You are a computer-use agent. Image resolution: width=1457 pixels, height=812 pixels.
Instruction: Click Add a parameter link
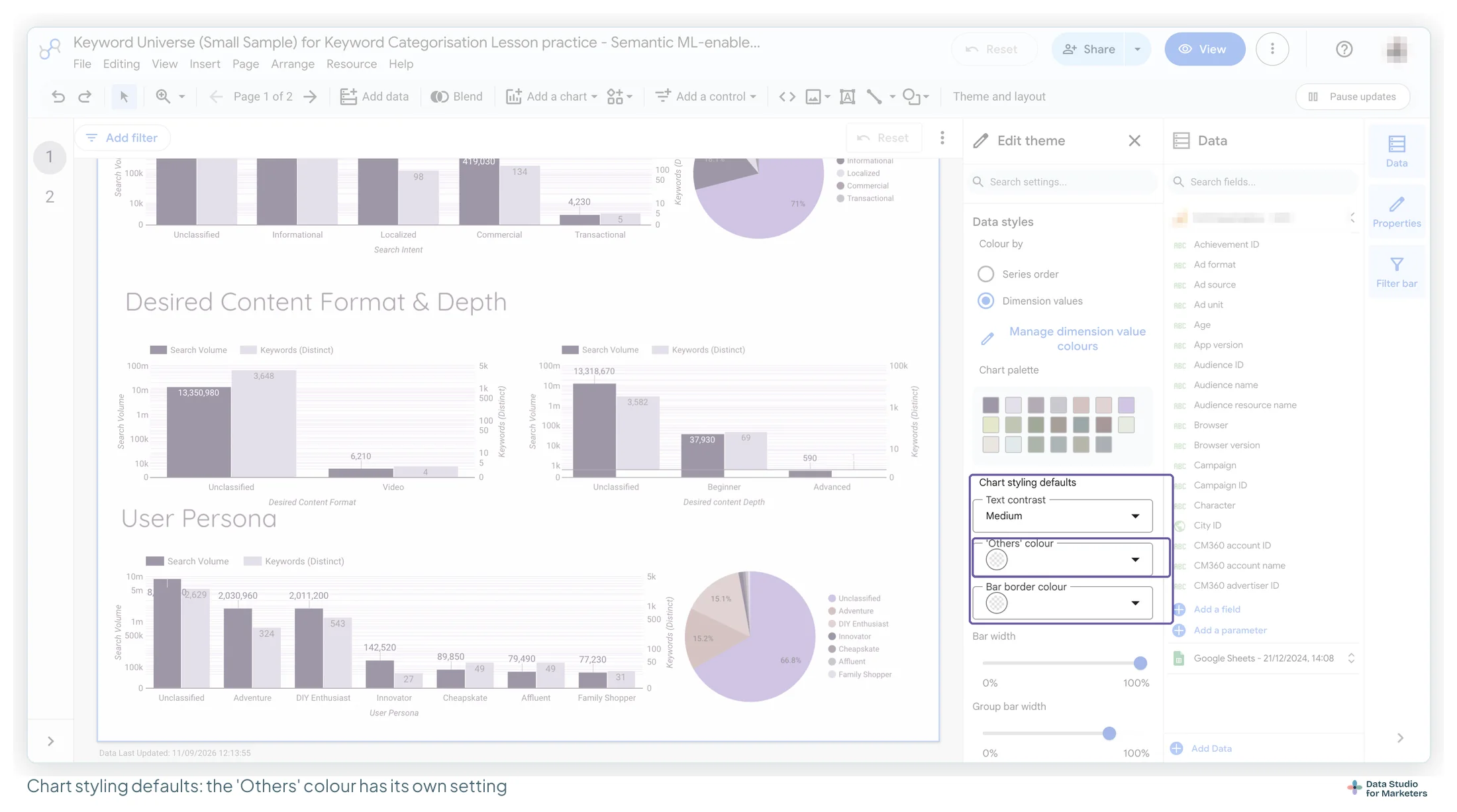1230,630
